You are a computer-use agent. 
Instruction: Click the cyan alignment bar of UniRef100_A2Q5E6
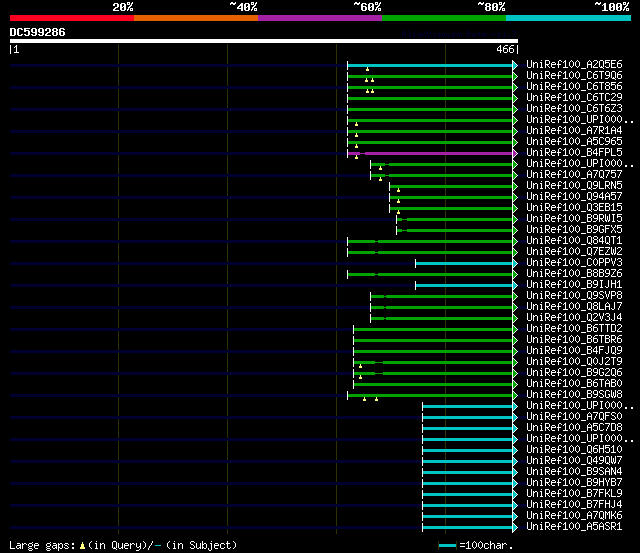coord(430,65)
